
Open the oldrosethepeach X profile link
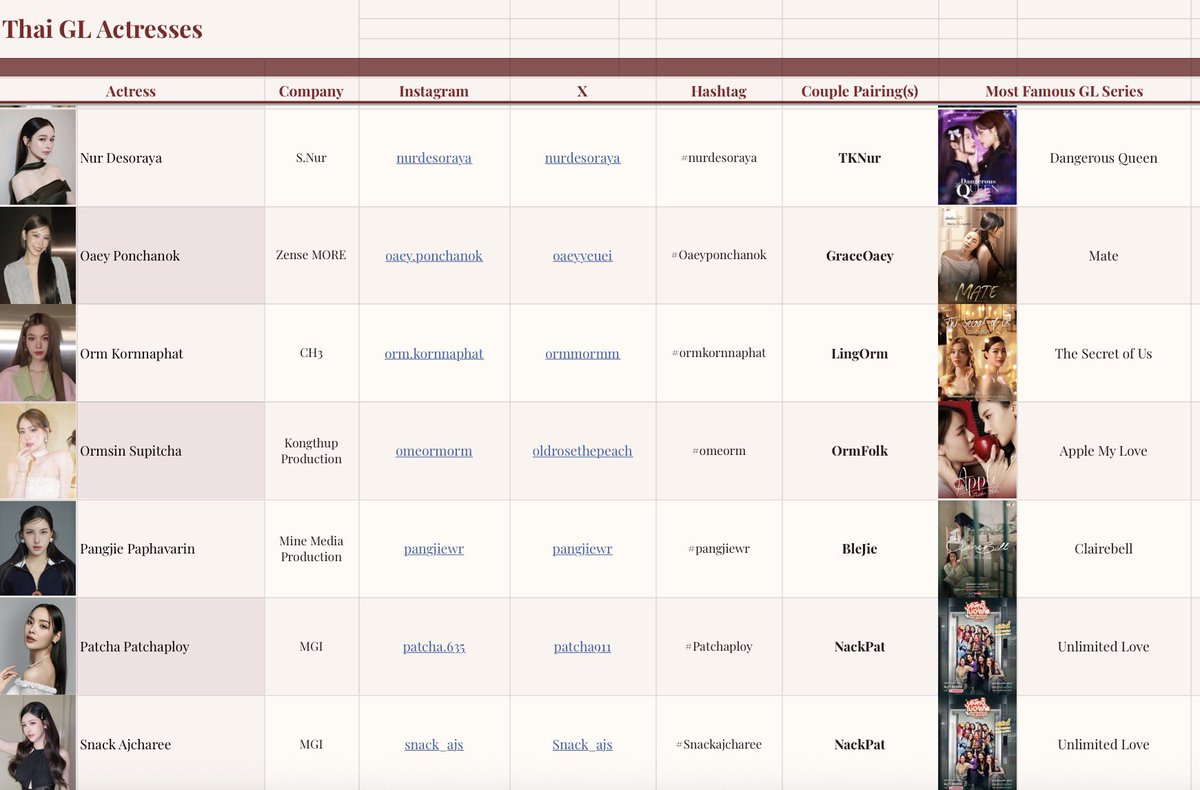(582, 450)
